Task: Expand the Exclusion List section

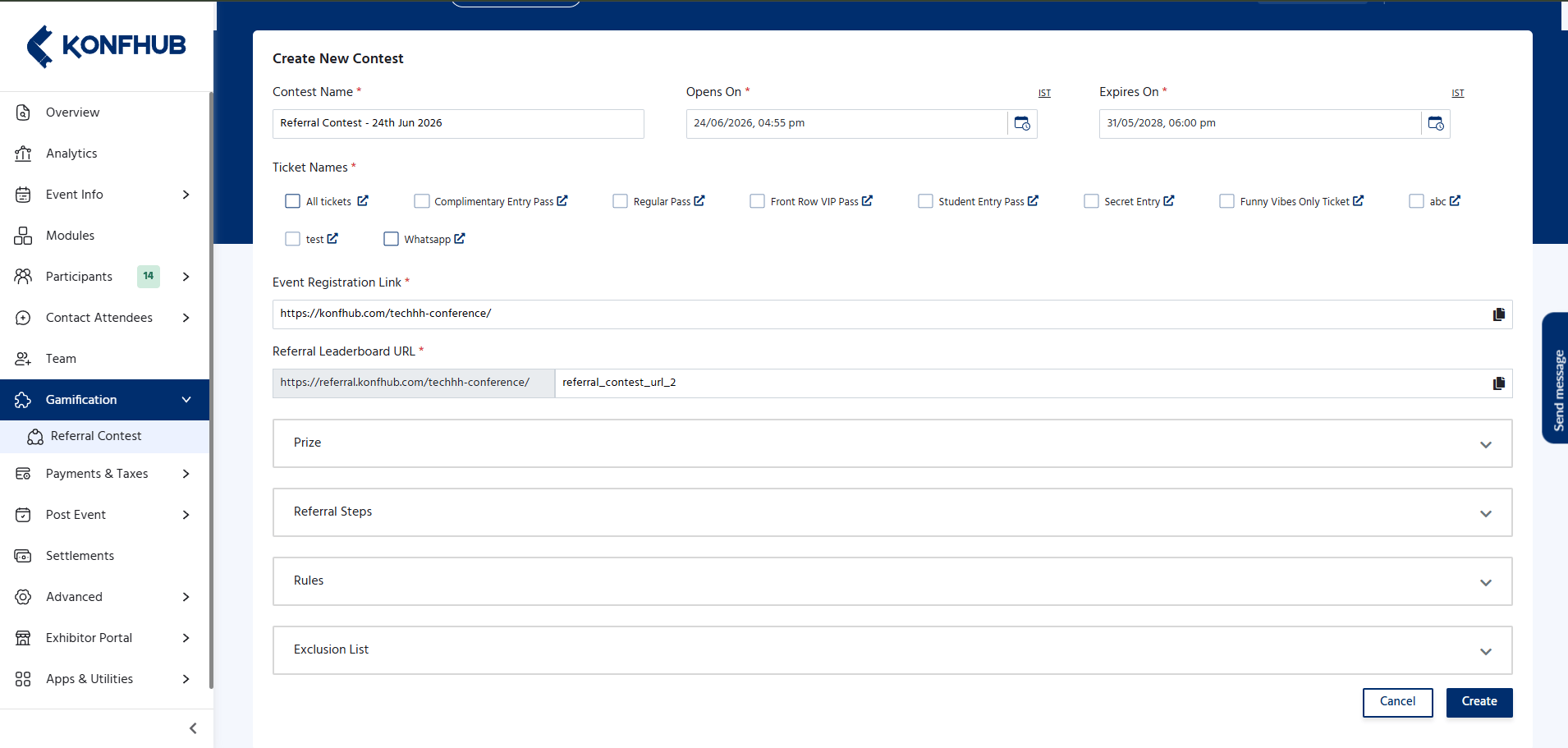Action: pos(892,650)
